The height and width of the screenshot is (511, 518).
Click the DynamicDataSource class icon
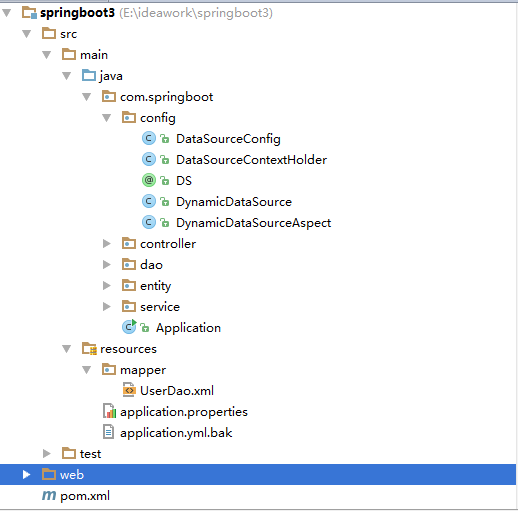pyautogui.click(x=149, y=201)
